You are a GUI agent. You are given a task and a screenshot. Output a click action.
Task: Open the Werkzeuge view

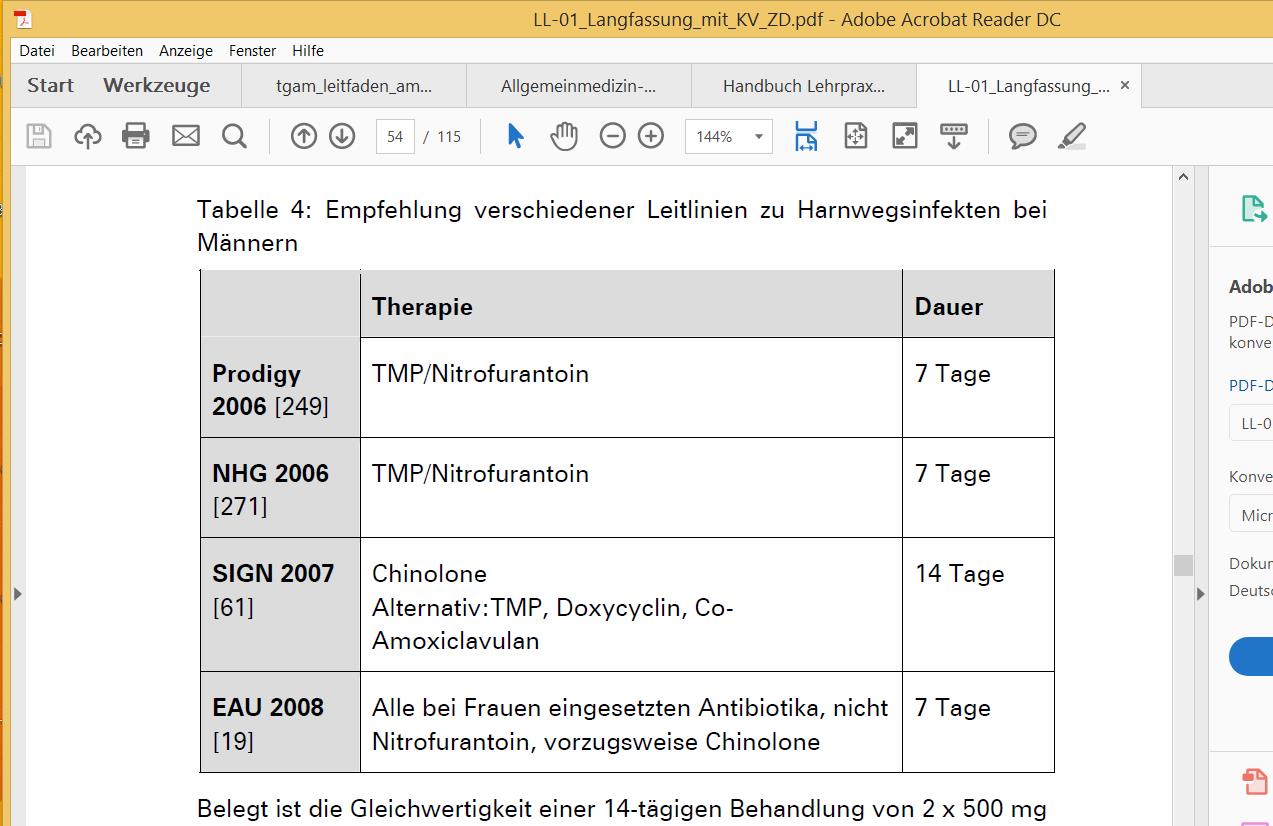click(156, 86)
